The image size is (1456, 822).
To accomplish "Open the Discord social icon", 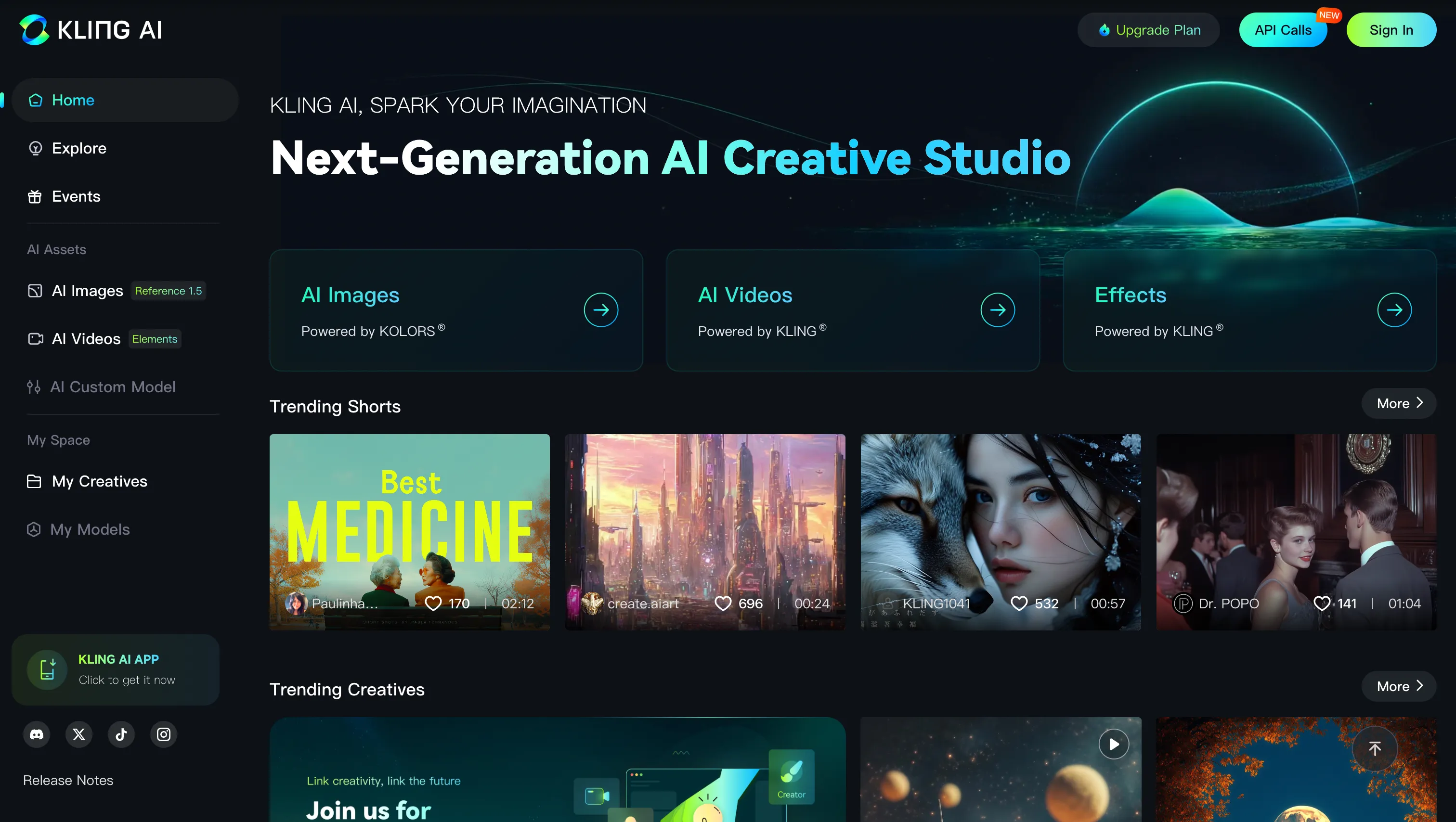I will pos(37,734).
